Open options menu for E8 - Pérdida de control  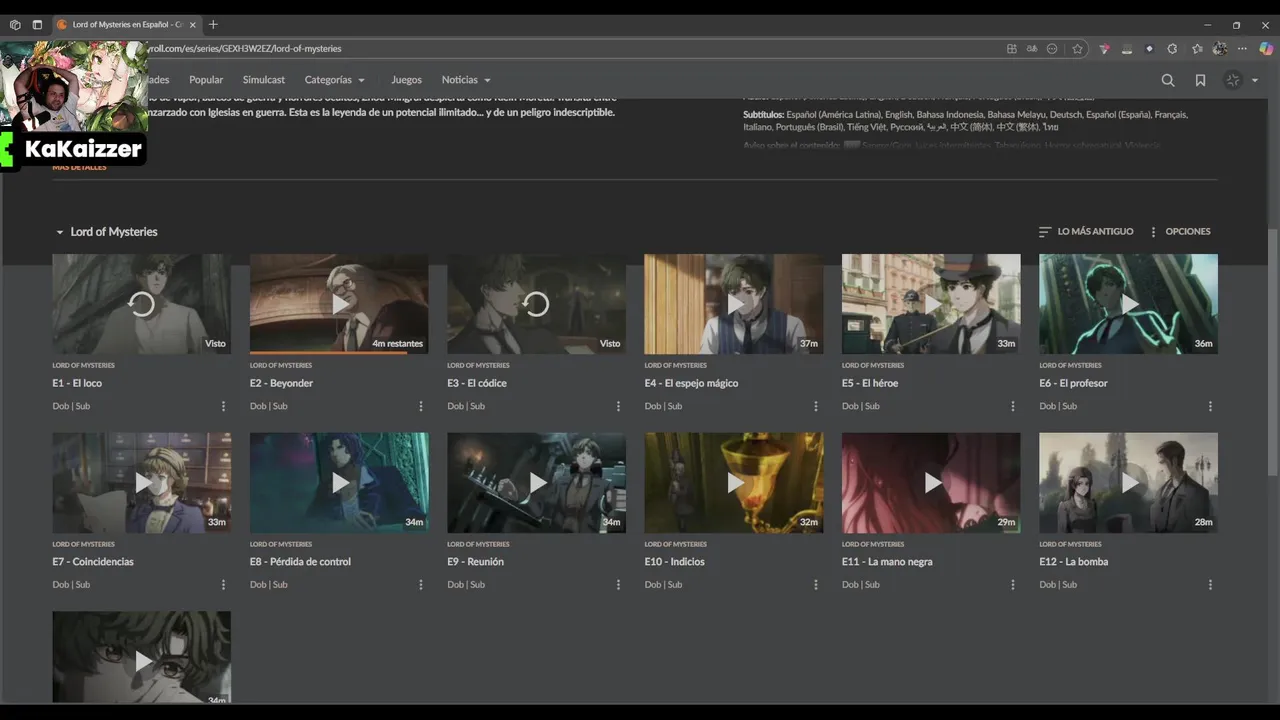(x=421, y=585)
